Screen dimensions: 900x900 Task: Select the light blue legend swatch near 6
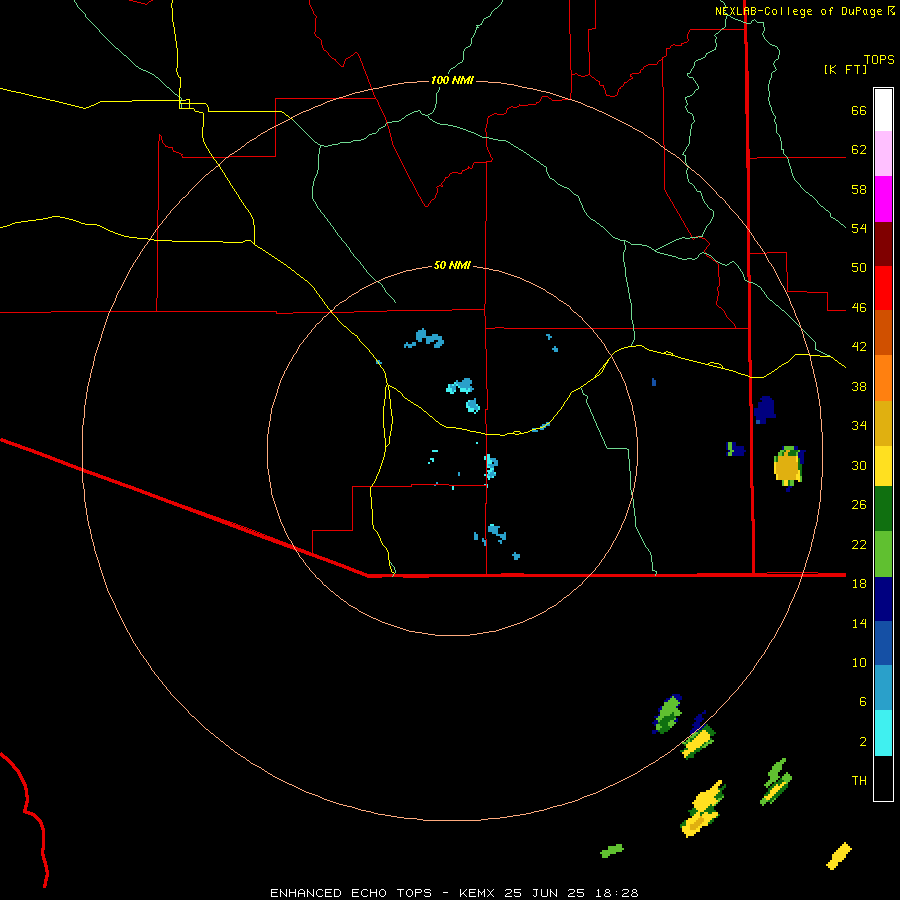[883, 688]
